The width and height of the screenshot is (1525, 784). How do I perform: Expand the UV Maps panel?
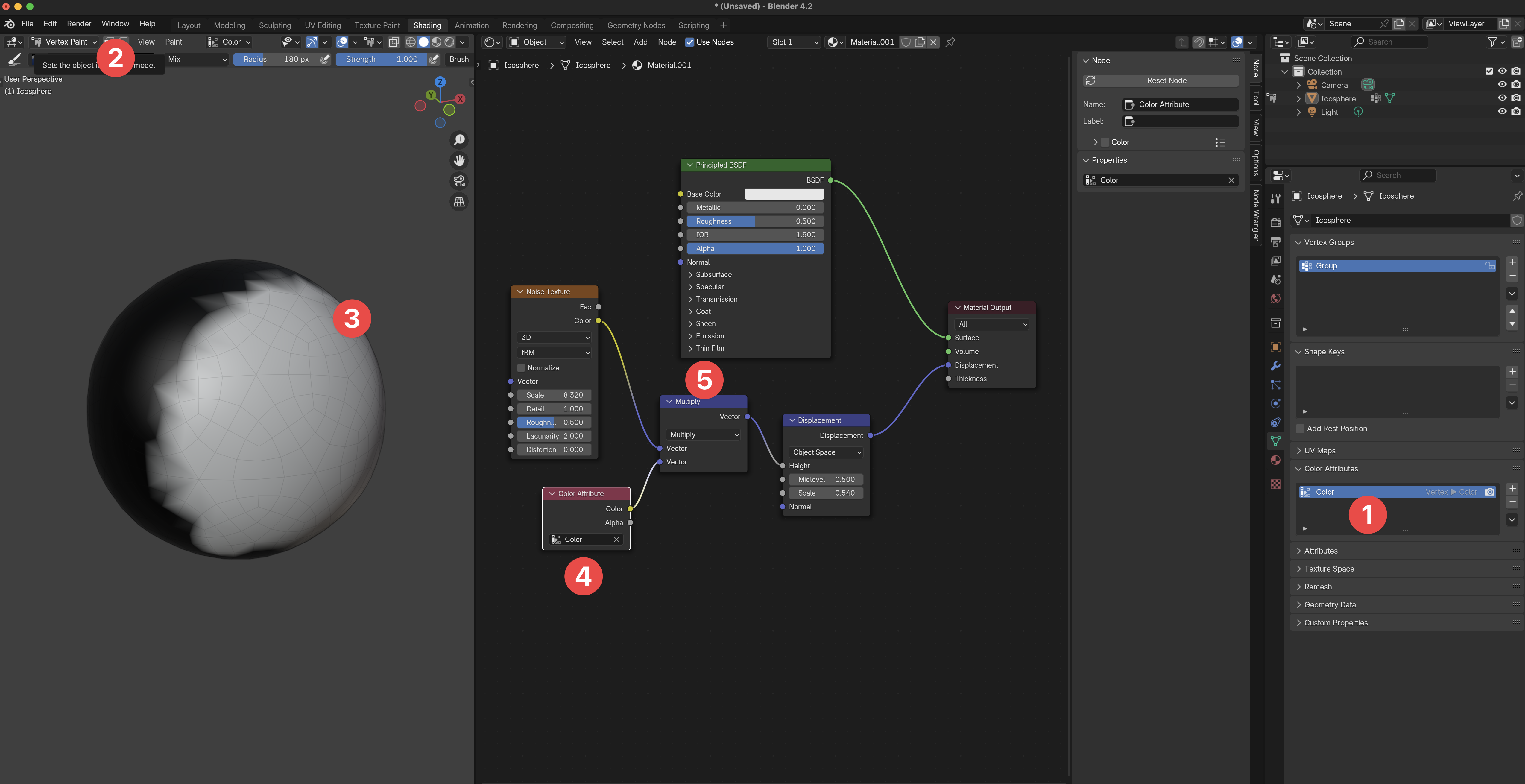point(1319,451)
